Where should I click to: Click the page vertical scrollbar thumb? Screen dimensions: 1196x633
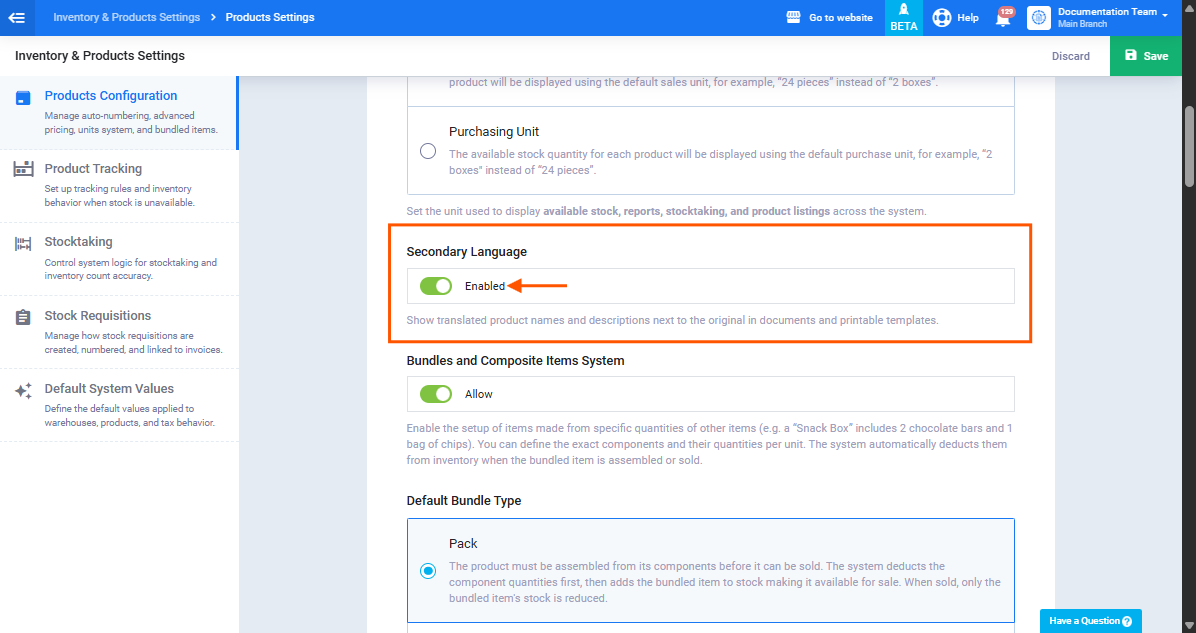point(1189,146)
